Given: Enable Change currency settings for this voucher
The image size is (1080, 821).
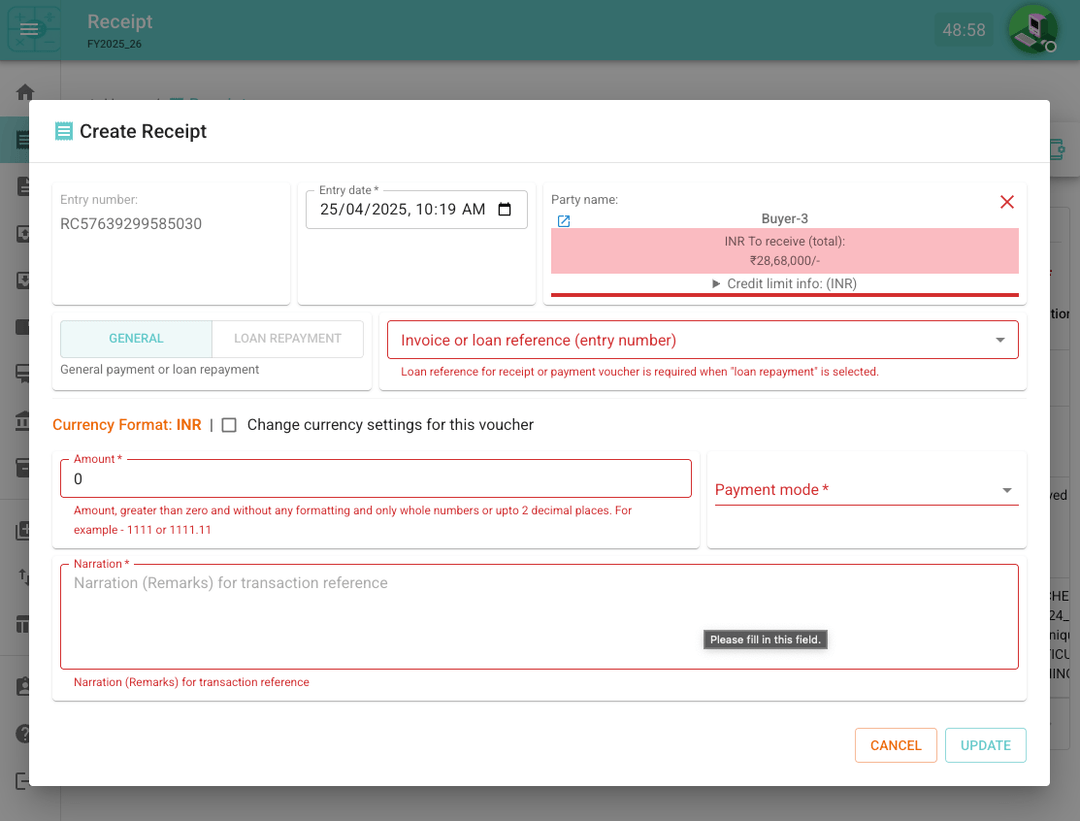Looking at the screenshot, I should pyautogui.click(x=229, y=425).
